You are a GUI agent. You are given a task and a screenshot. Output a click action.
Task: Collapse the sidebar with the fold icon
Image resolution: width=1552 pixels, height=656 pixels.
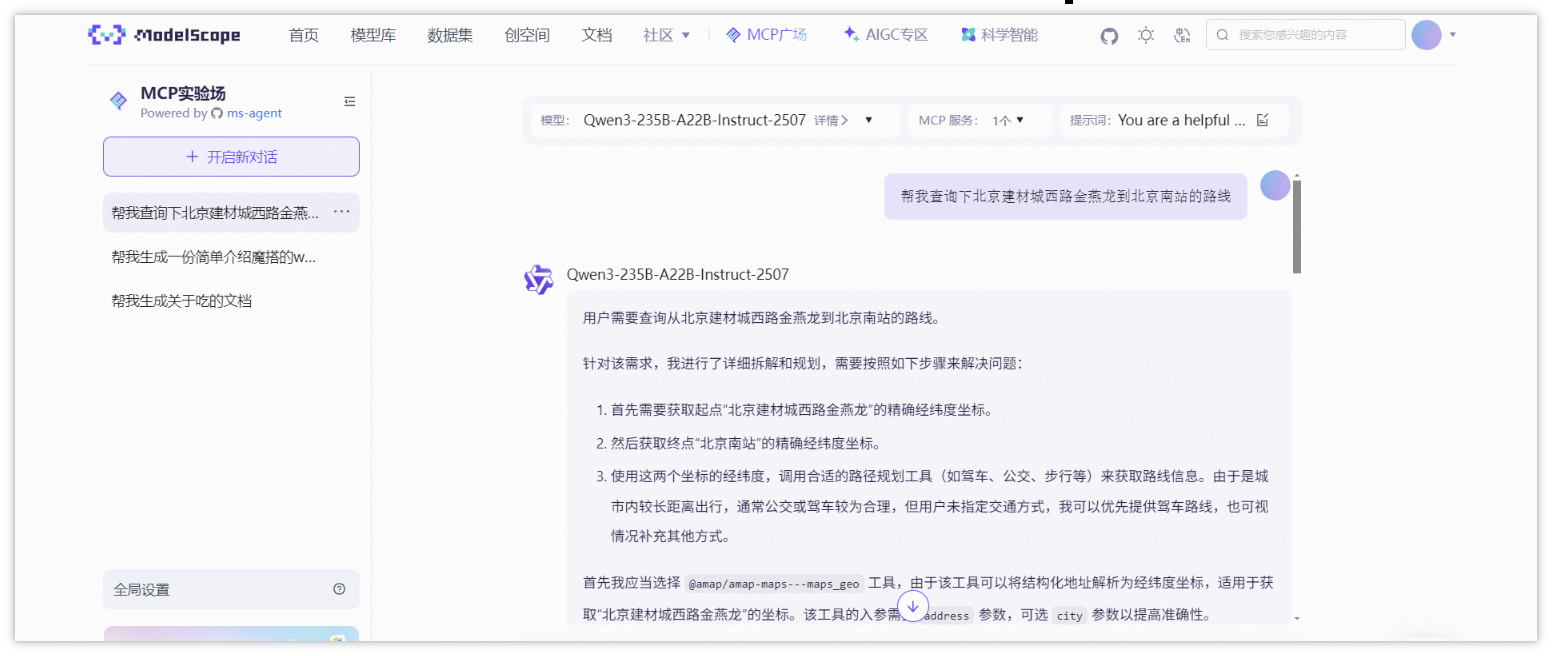(x=350, y=101)
